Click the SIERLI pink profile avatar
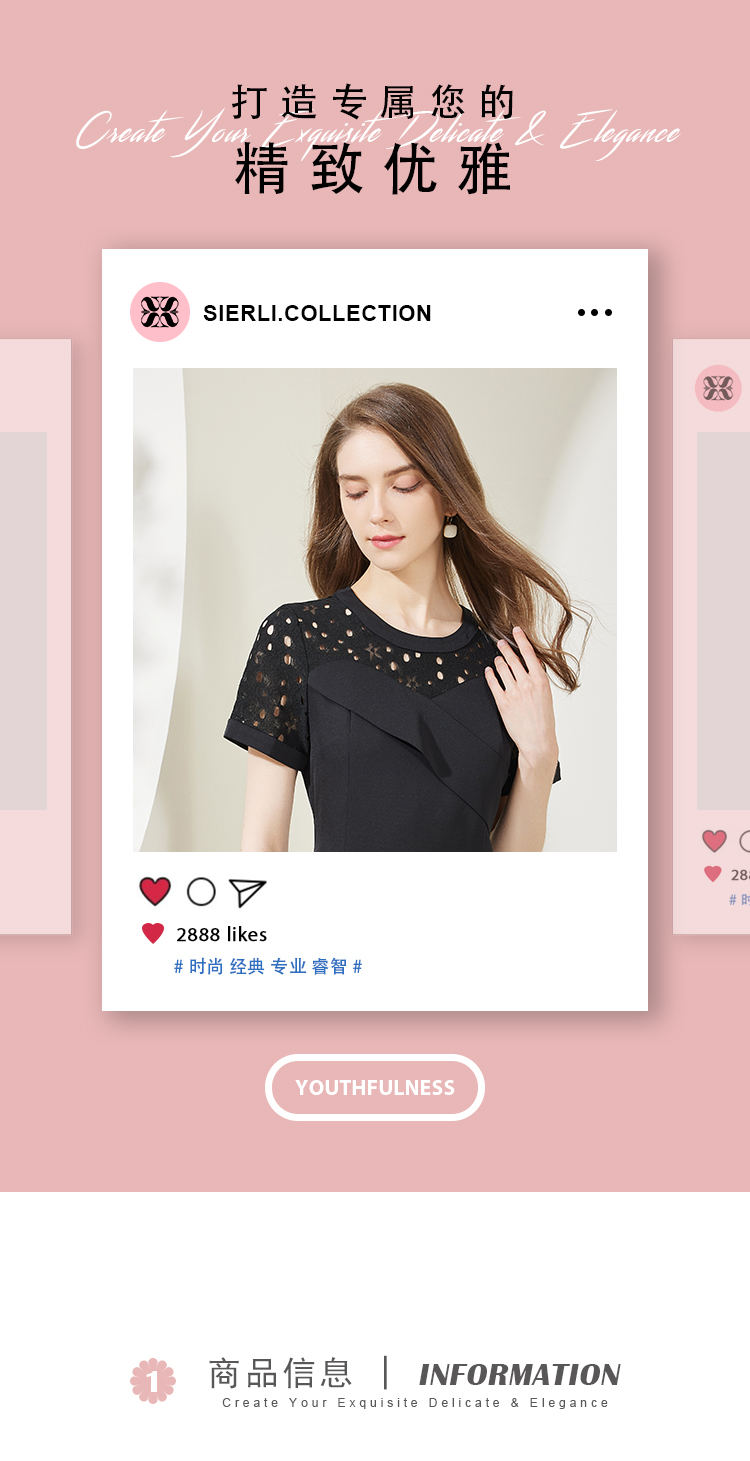 160,312
